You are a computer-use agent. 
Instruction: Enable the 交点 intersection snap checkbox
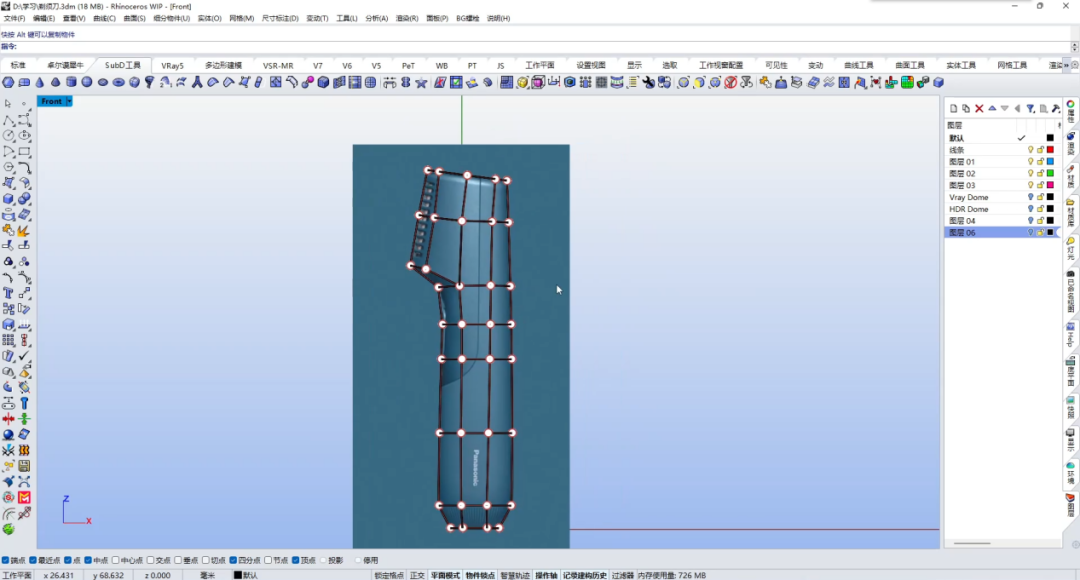click(151, 561)
